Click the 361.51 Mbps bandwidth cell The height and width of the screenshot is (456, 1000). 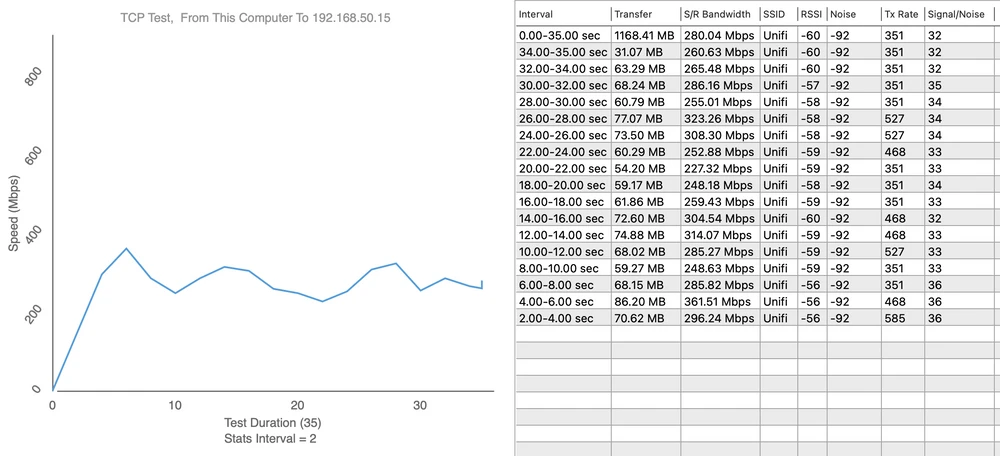tap(718, 301)
